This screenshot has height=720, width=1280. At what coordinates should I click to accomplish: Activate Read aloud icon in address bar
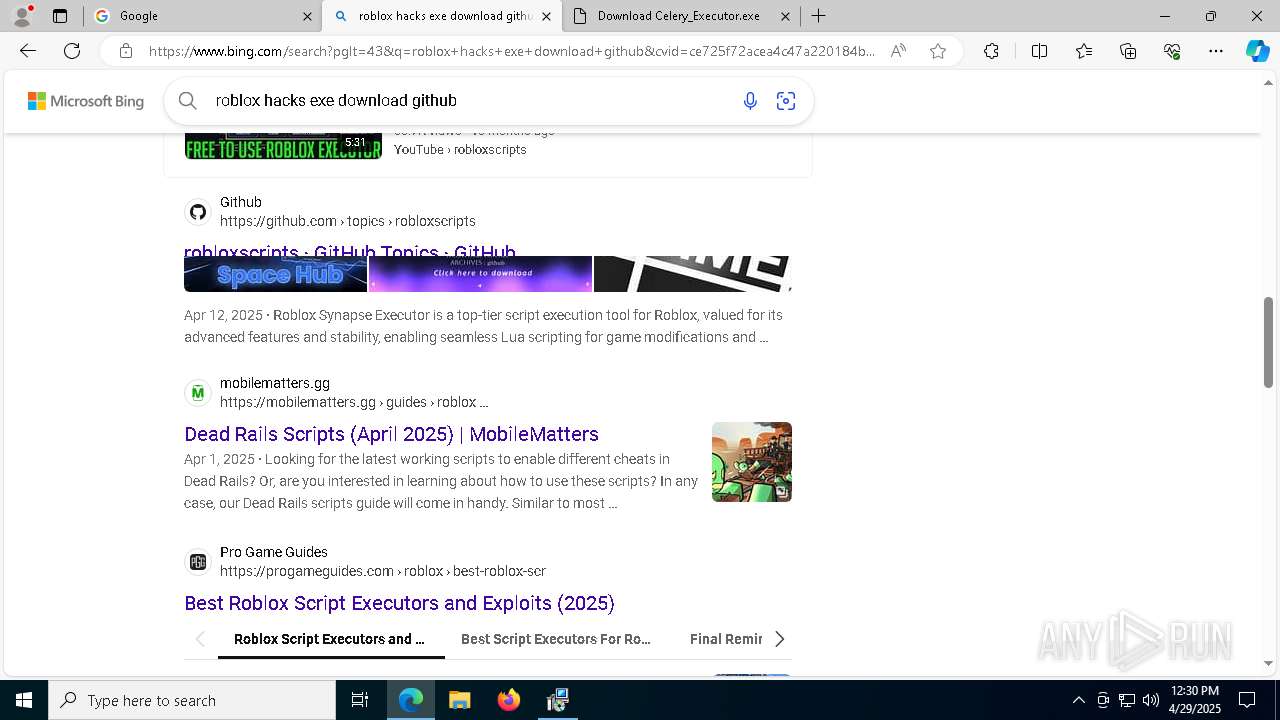pyautogui.click(x=898, y=51)
